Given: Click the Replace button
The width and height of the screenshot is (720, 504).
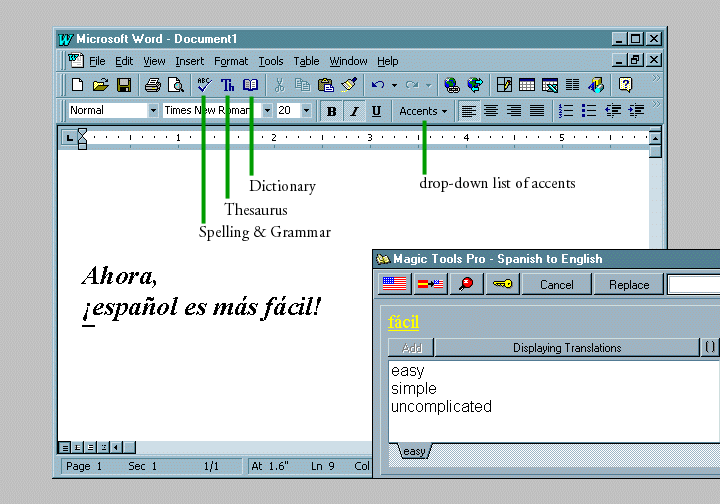Looking at the screenshot, I should click(629, 285).
